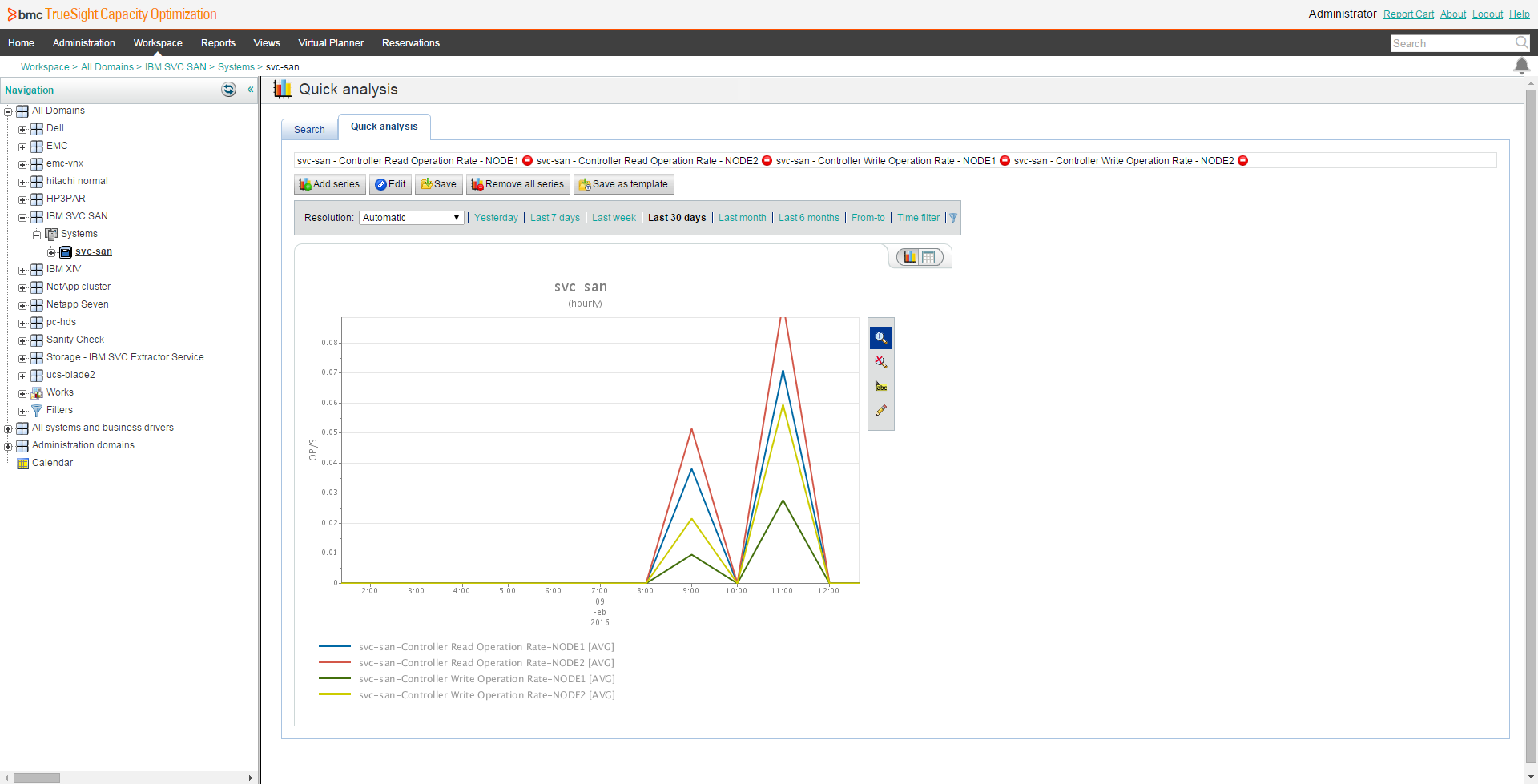Click the Logout link

point(1488,14)
